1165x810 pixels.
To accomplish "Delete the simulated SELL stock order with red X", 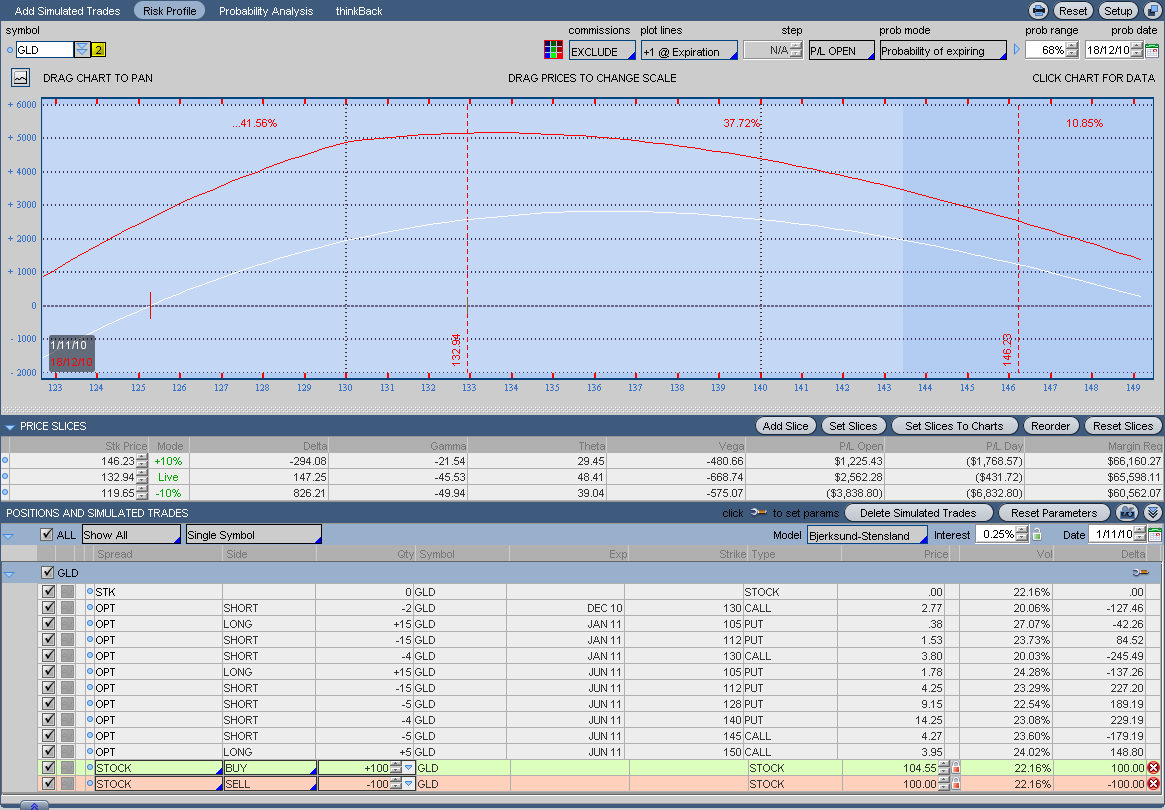I will point(1153,784).
